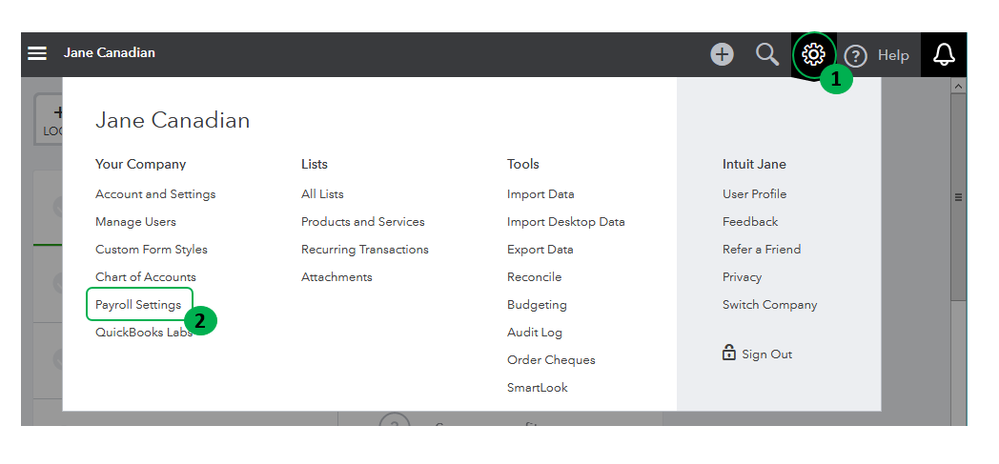Click the Refer a Friend link
Screen dimensions: 999x464
pos(761,249)
